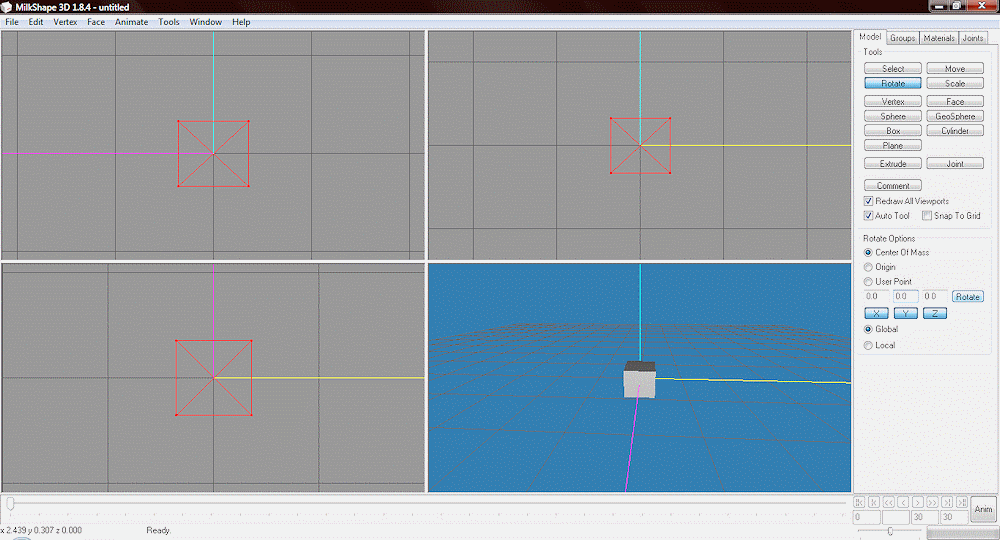Viewport: 1000px width, 540px height.
Task: Open the Window menu
Action: click(x=205, y=22)
